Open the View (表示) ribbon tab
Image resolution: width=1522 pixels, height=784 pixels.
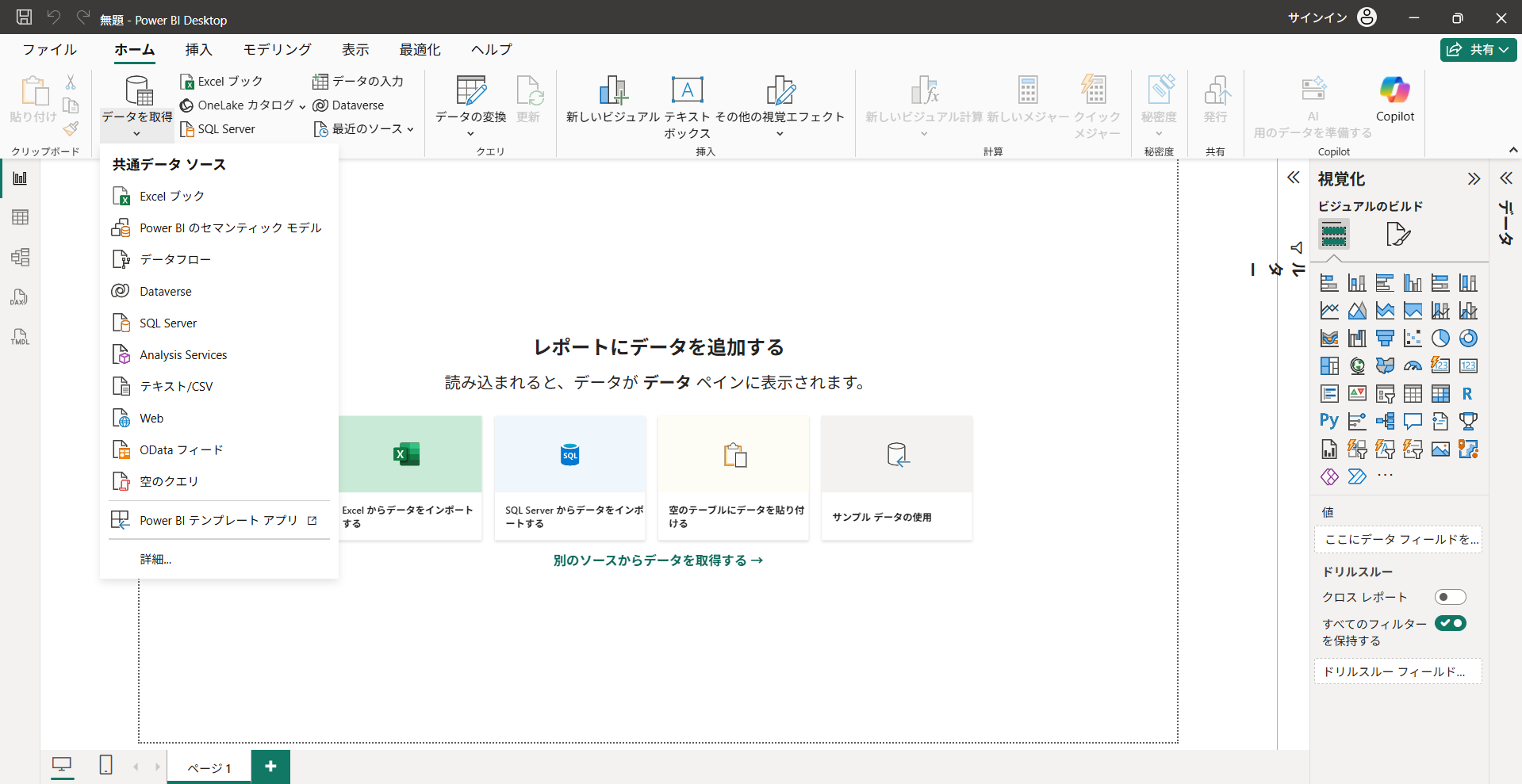click(355, 49)
